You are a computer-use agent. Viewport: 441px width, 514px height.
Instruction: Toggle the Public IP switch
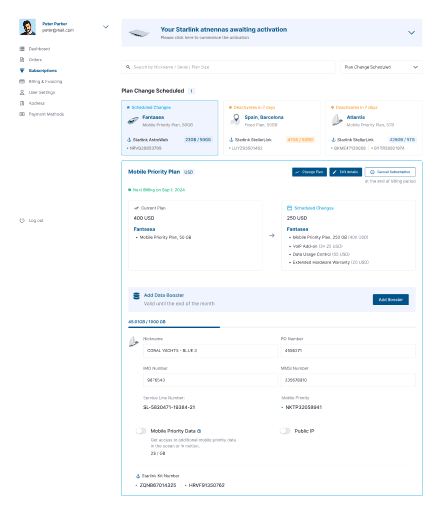pos(285,431)
